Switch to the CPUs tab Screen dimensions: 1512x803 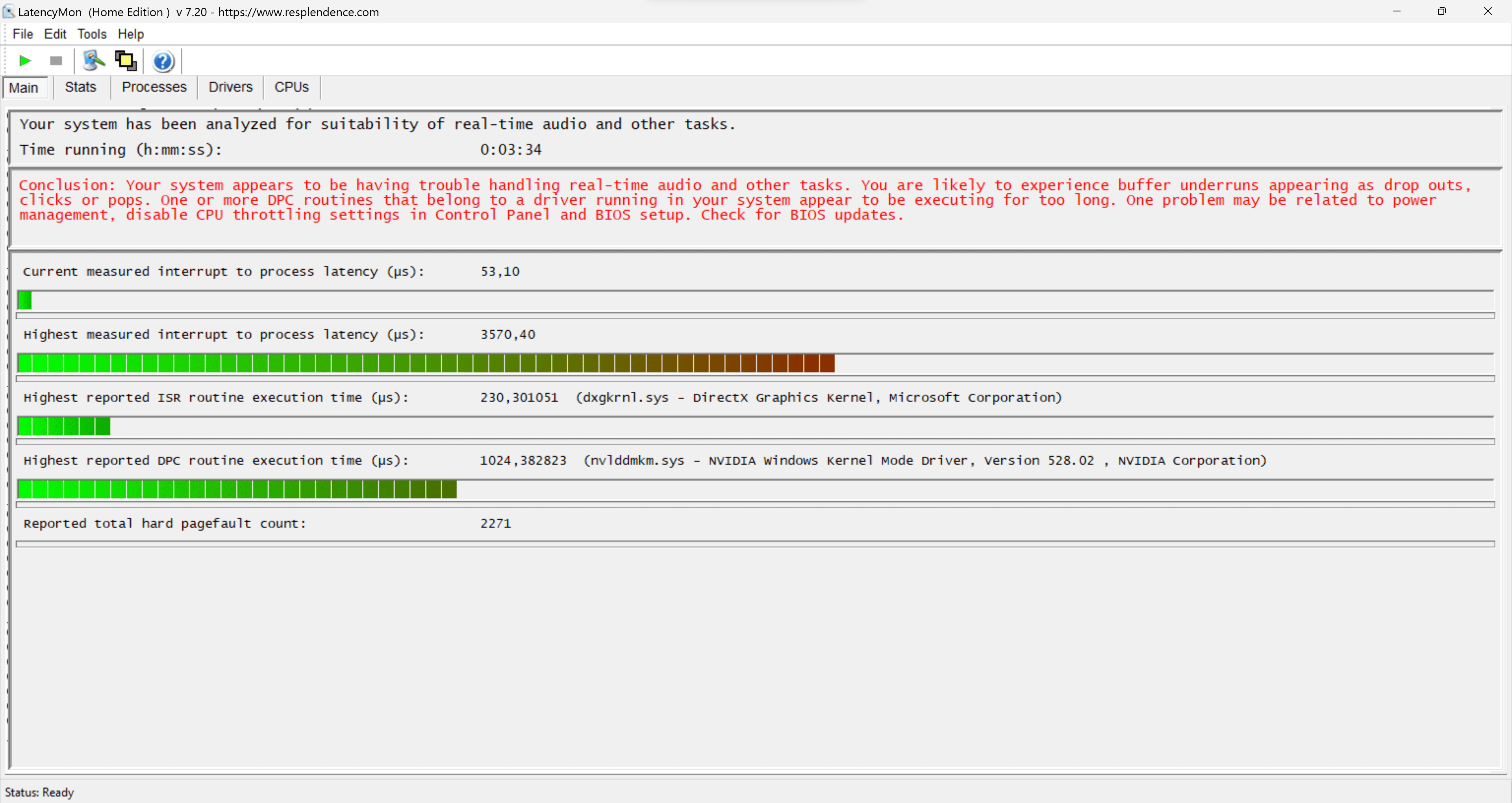pyautogui.click(x=291, y=87)
